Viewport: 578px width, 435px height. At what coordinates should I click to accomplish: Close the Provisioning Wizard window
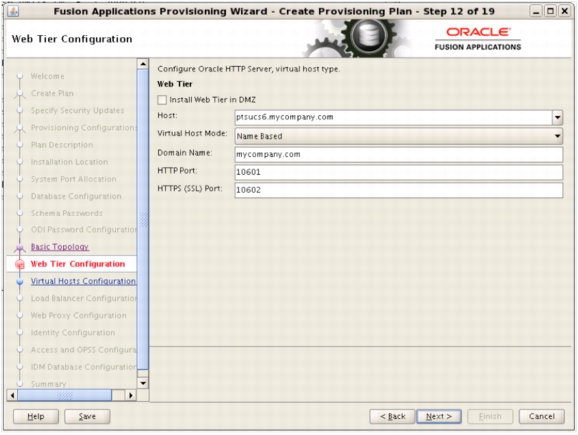564,11
